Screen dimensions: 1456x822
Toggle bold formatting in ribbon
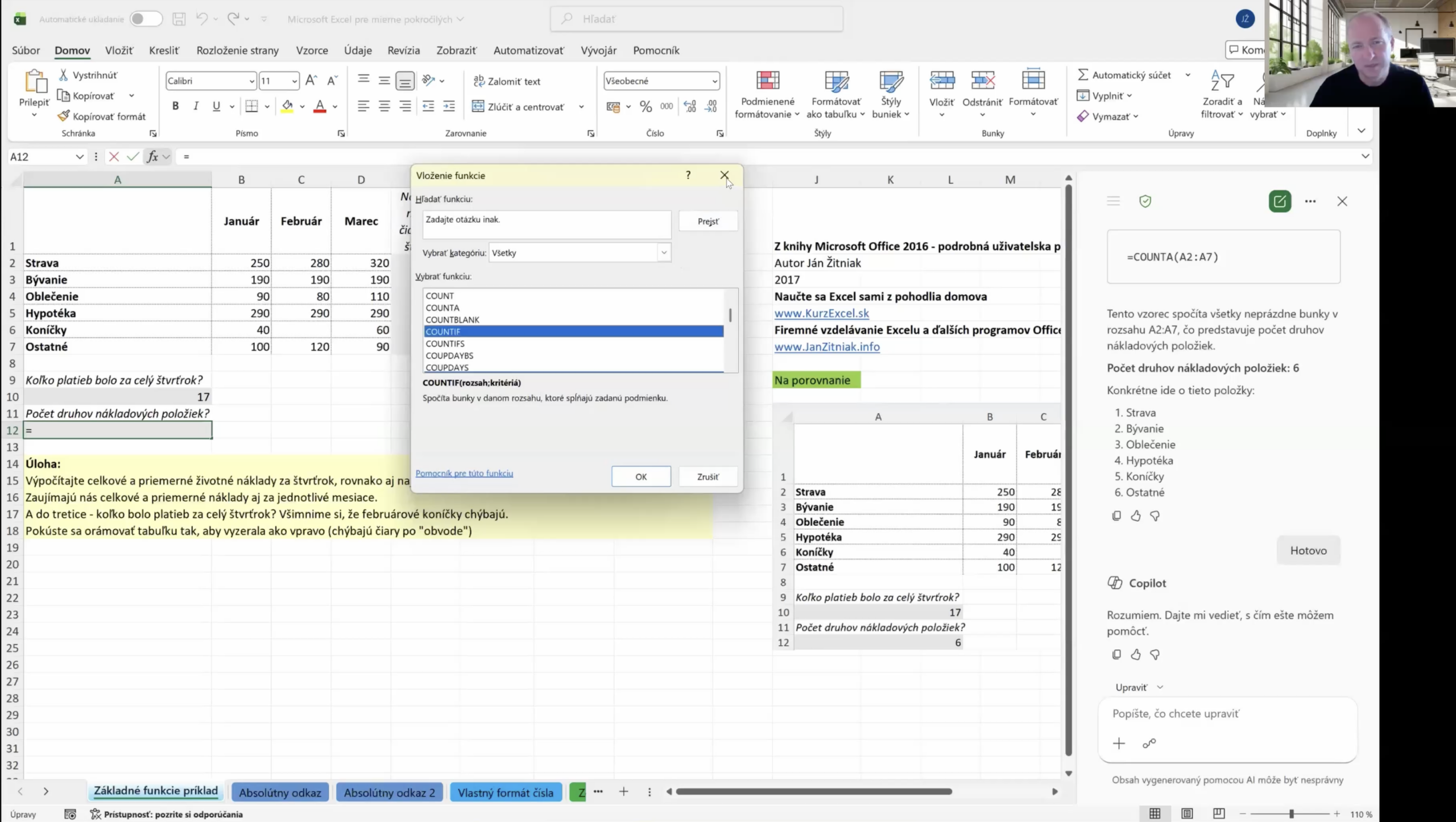pos(175,106)
